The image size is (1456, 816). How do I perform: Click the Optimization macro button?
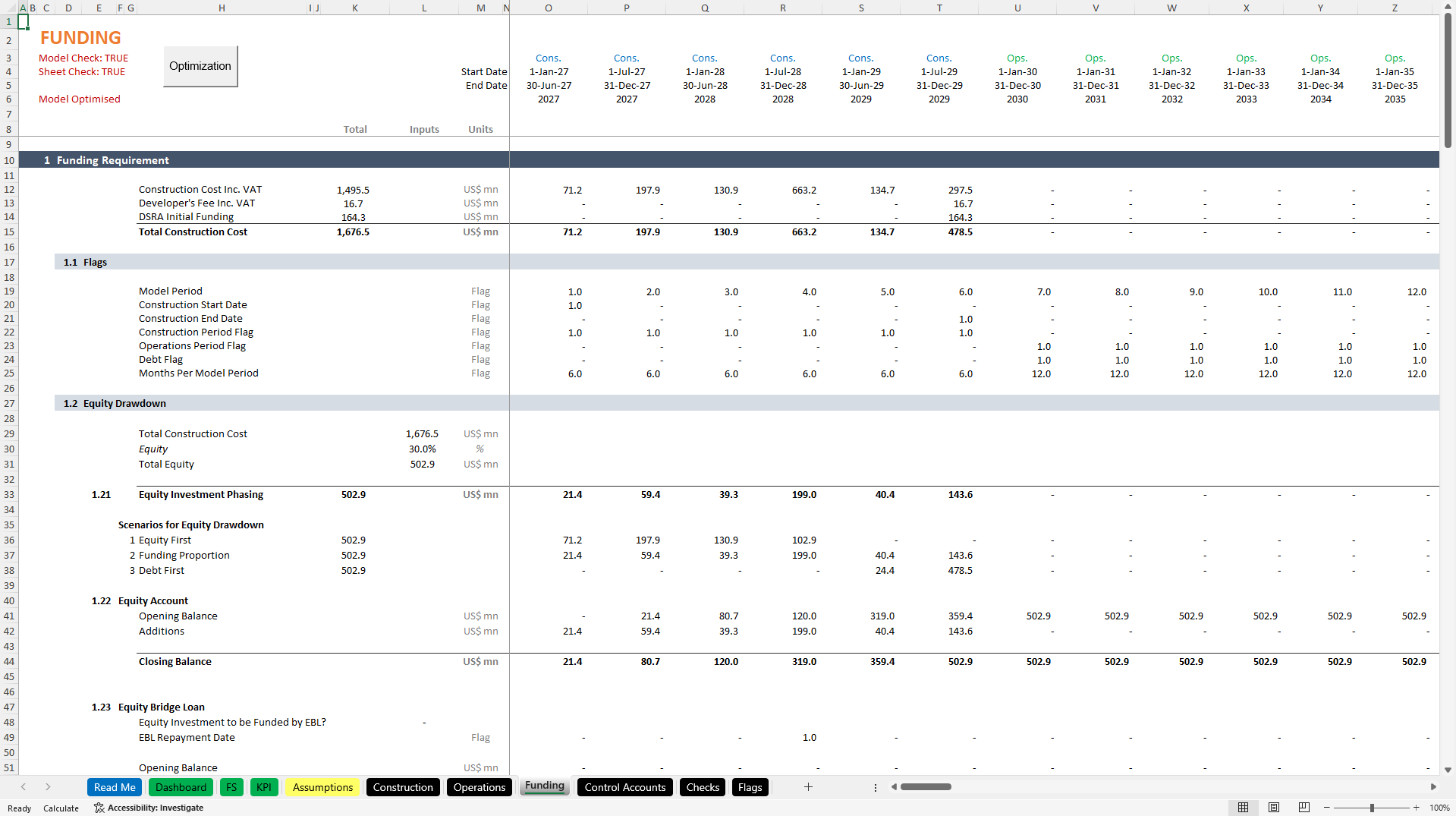(x=200, y=66)
